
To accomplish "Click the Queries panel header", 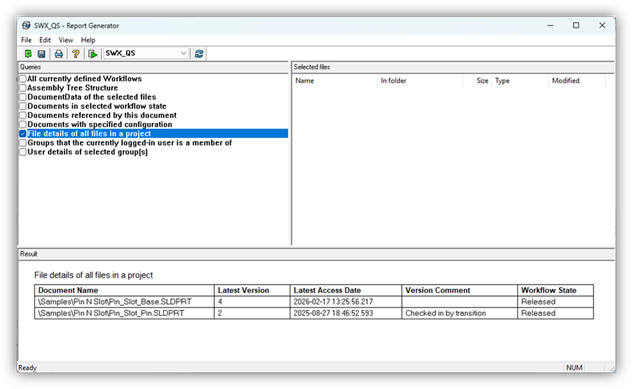I will 153,67.
